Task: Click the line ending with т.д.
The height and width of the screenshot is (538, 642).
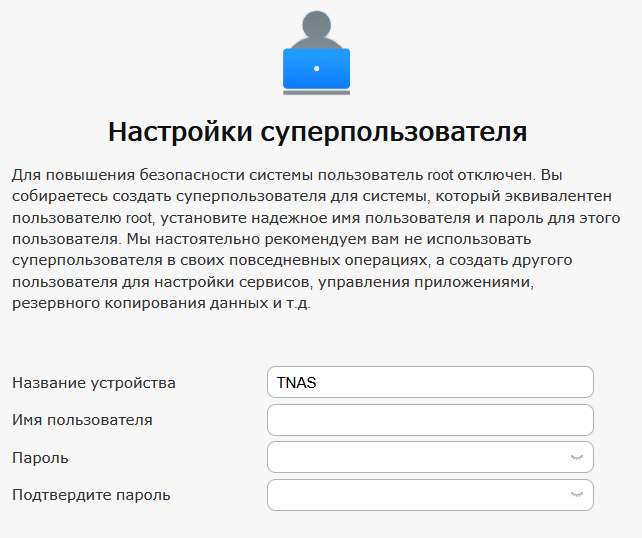Action: [x=161, y=303]
